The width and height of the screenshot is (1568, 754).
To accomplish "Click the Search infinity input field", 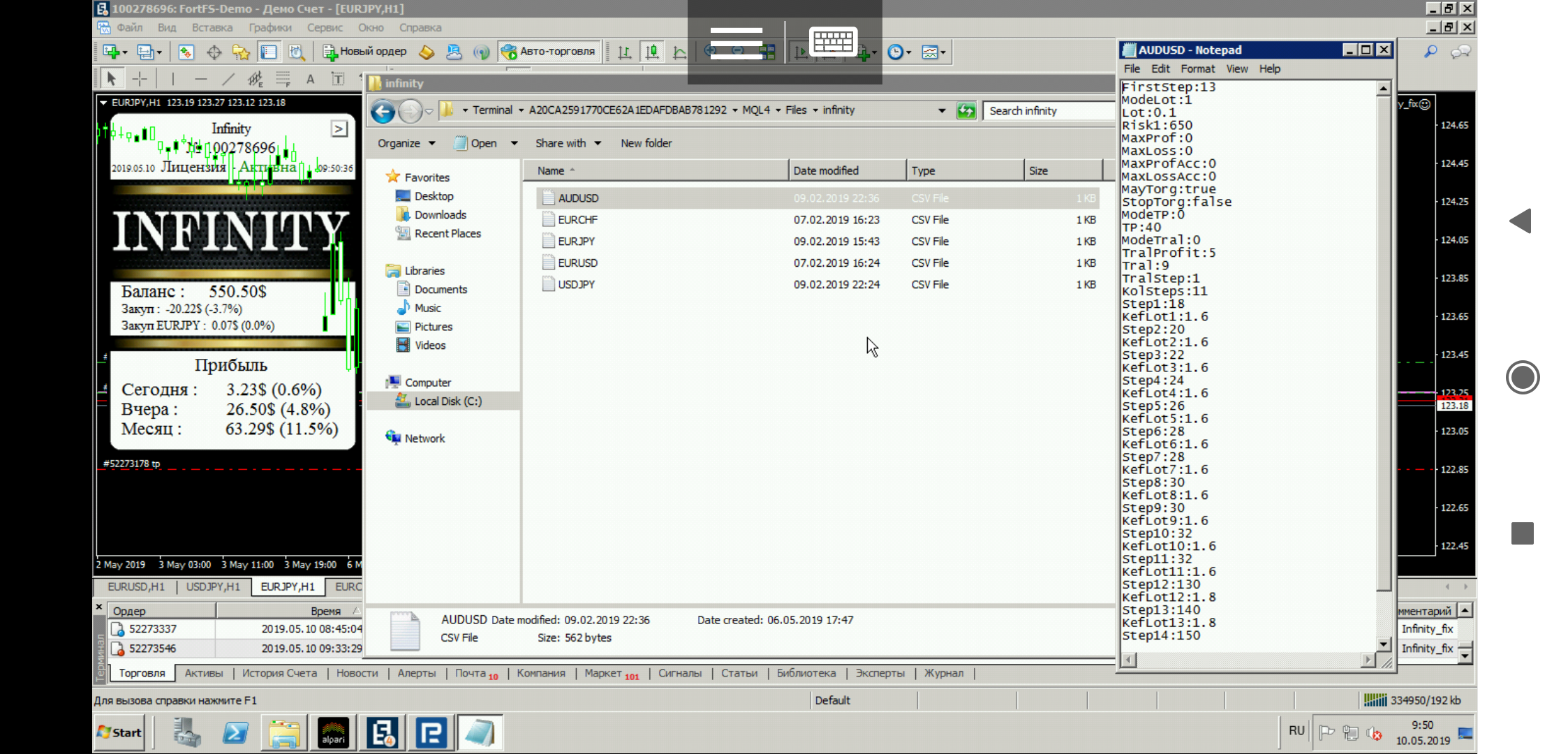I will click(x=1049, y=110).
